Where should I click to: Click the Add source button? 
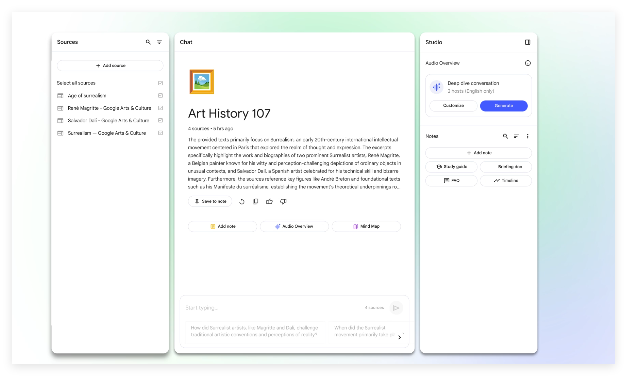pyautogui.click(x=110, y=66)
